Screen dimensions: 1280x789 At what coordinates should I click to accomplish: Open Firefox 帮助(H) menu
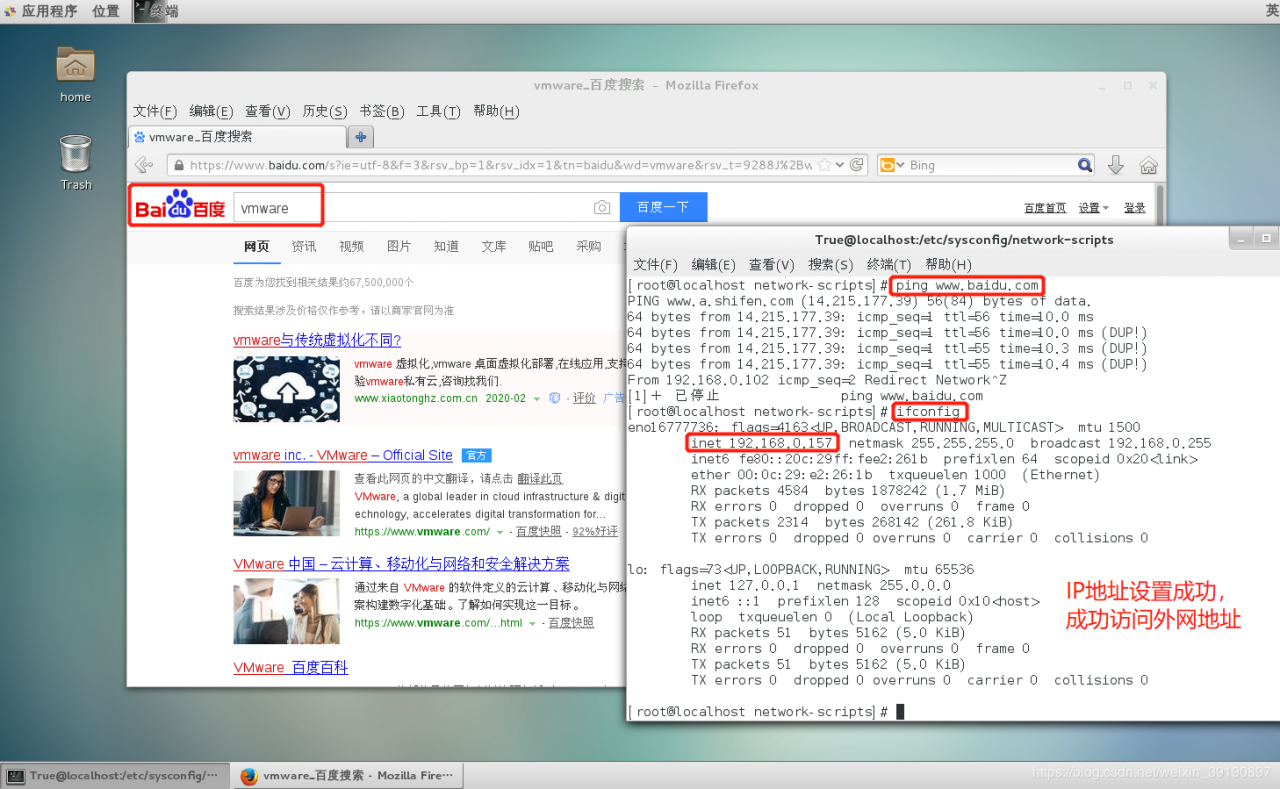(x=496, y=111)
